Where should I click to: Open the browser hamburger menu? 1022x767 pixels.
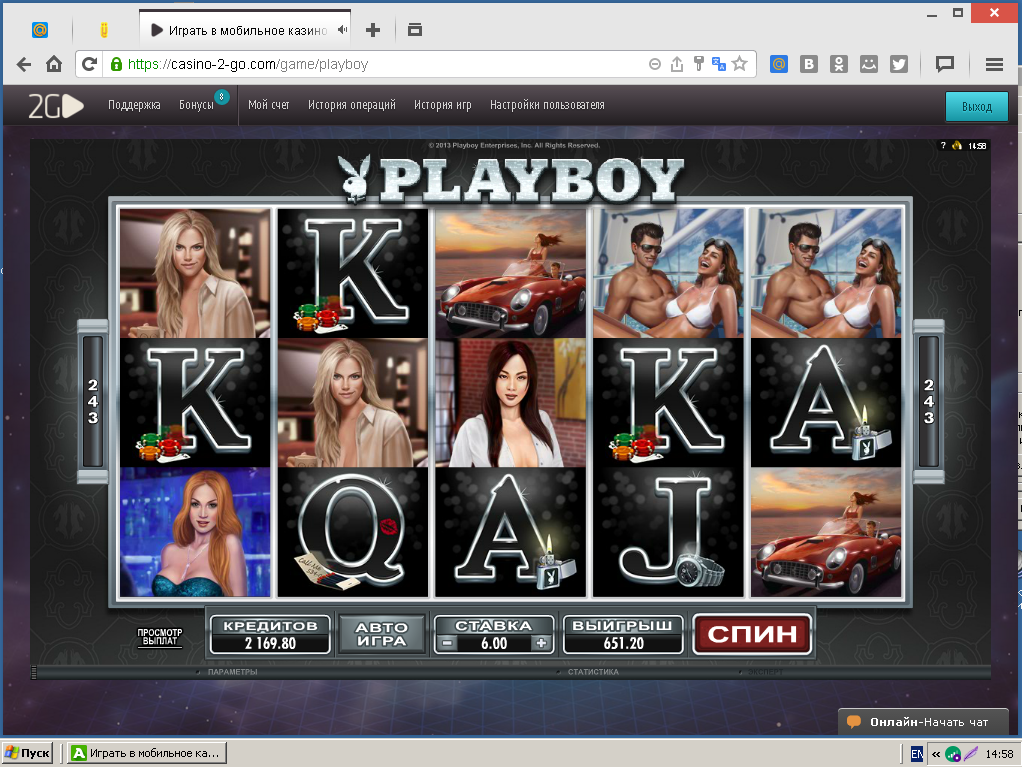click(994, 64)
